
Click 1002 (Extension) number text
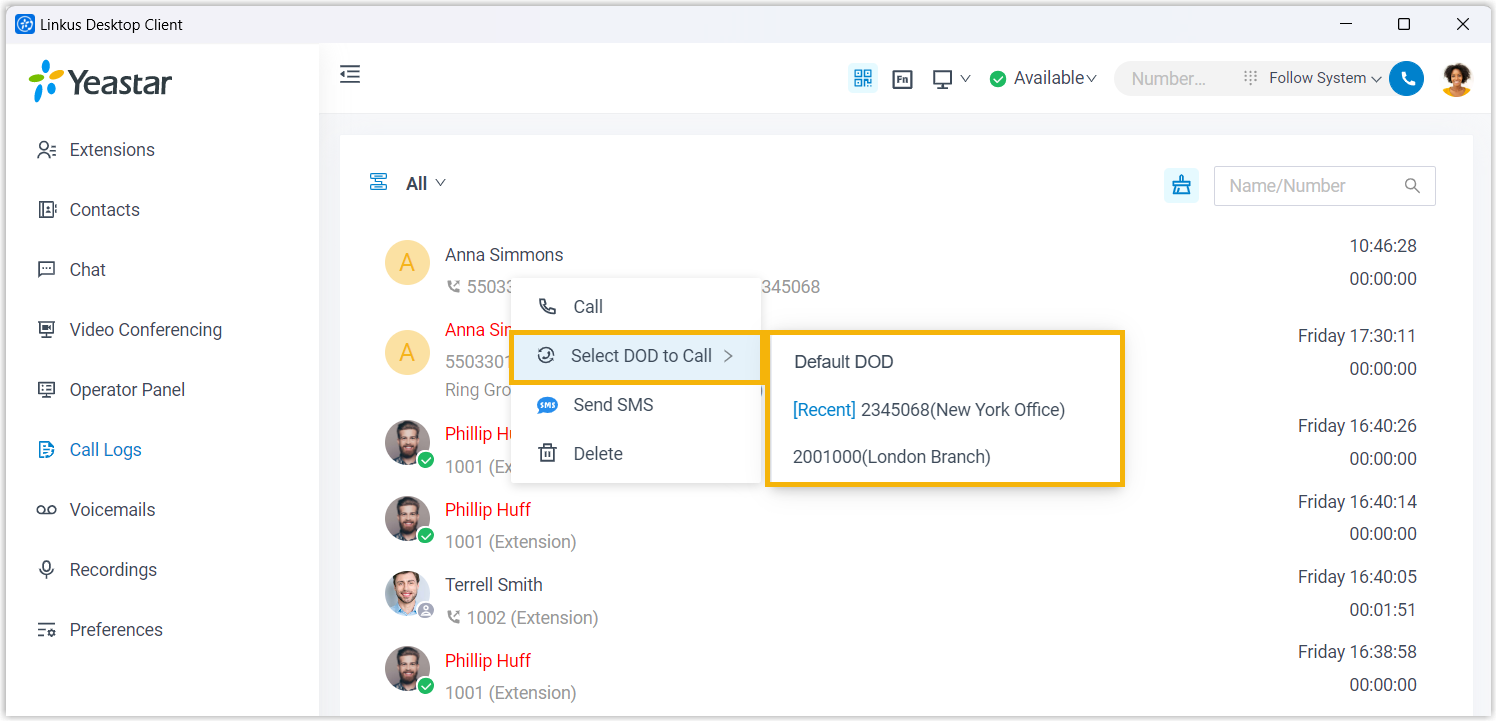[533, 618]
